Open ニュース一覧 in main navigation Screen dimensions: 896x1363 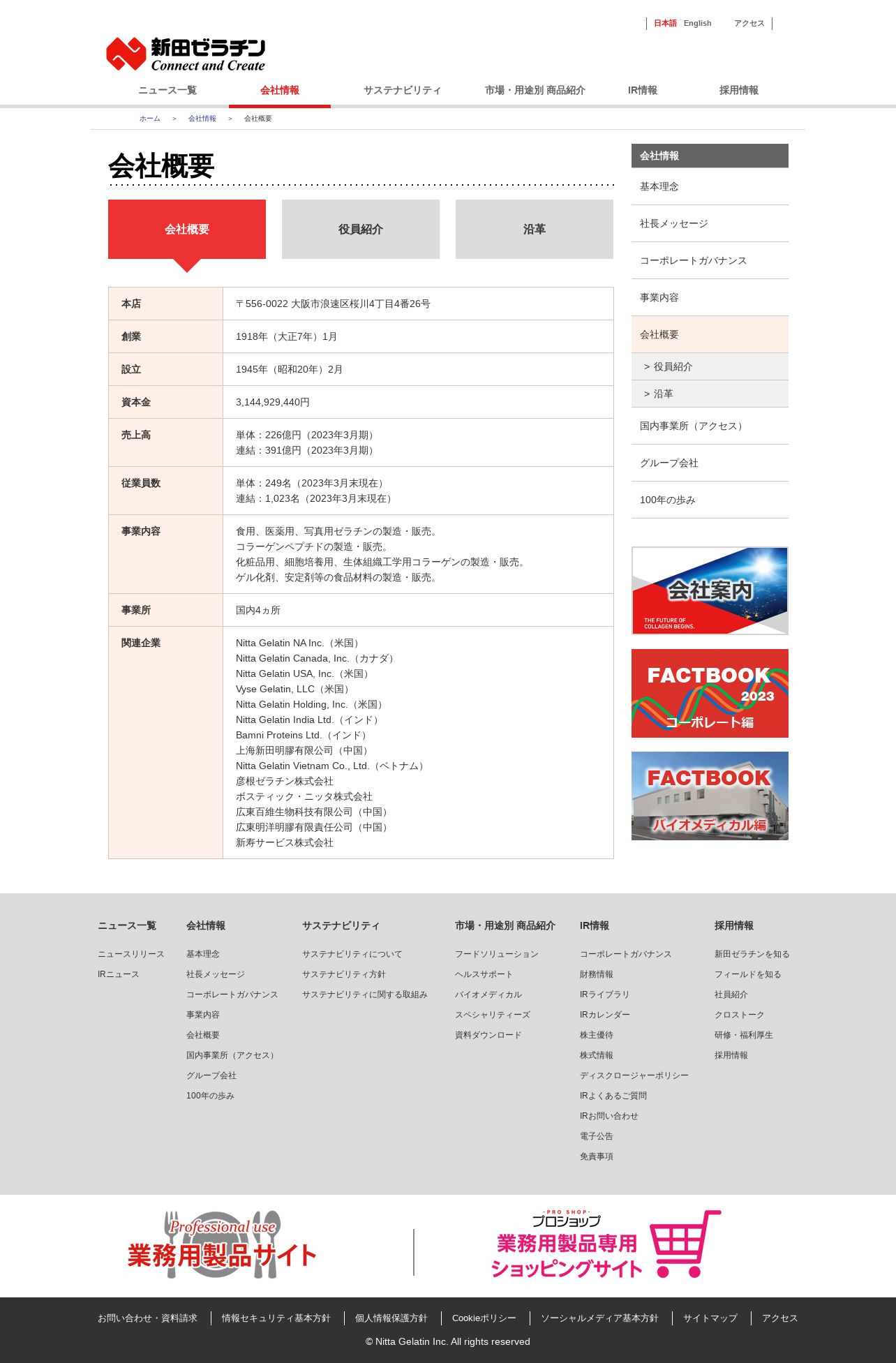tap(167, 90)
